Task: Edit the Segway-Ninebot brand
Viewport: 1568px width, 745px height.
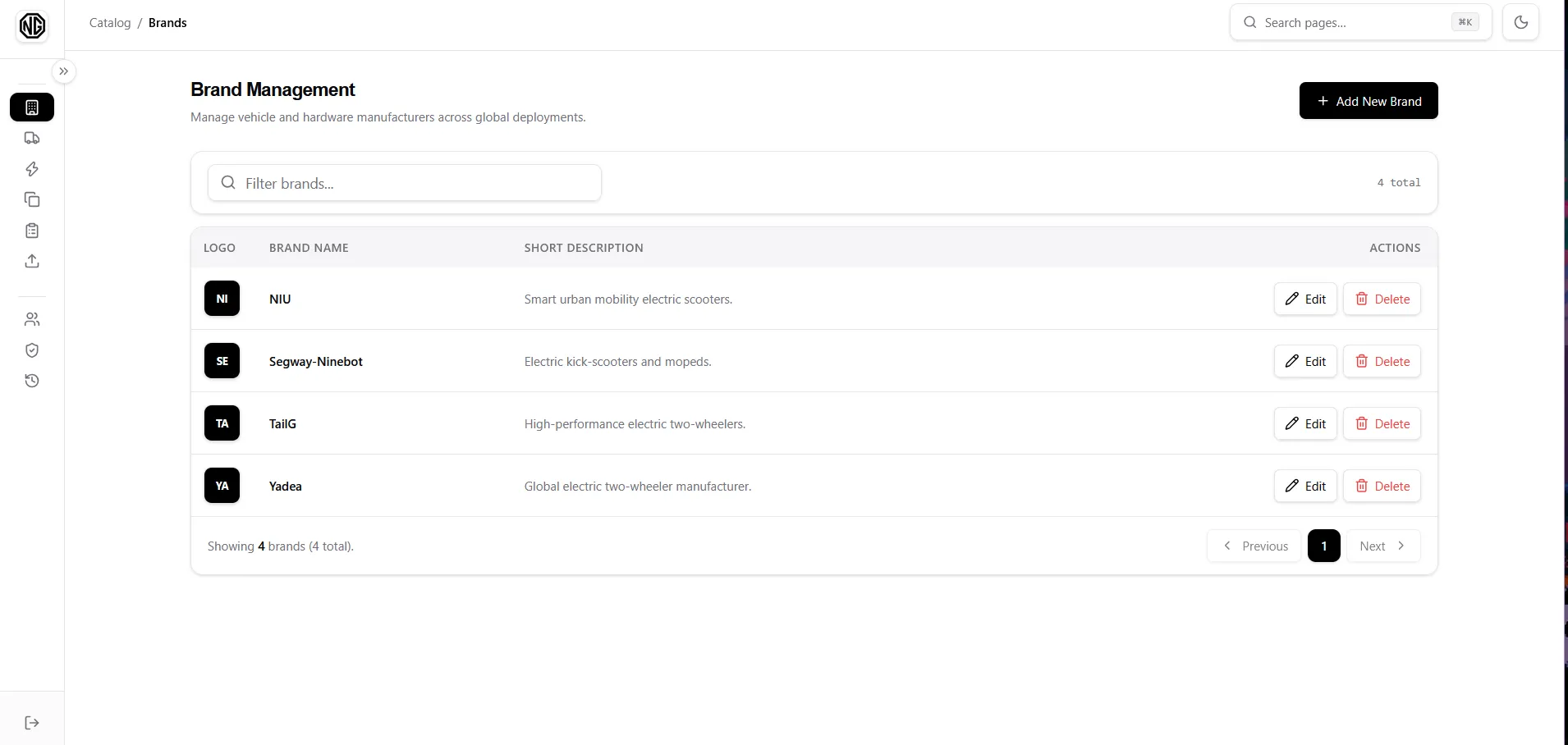Action: pyautogui.click(x=1305, y=362)
